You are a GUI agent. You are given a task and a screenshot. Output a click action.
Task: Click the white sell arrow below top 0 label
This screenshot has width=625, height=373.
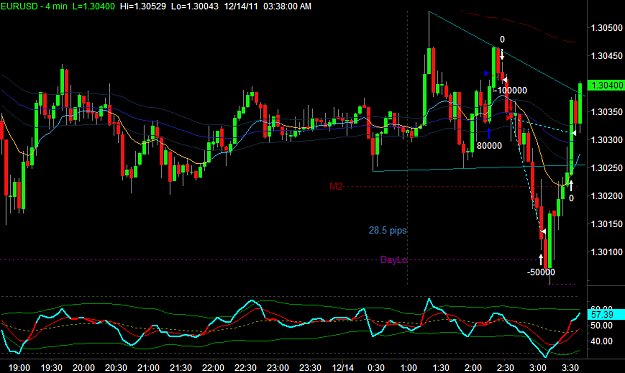(502, 55)
